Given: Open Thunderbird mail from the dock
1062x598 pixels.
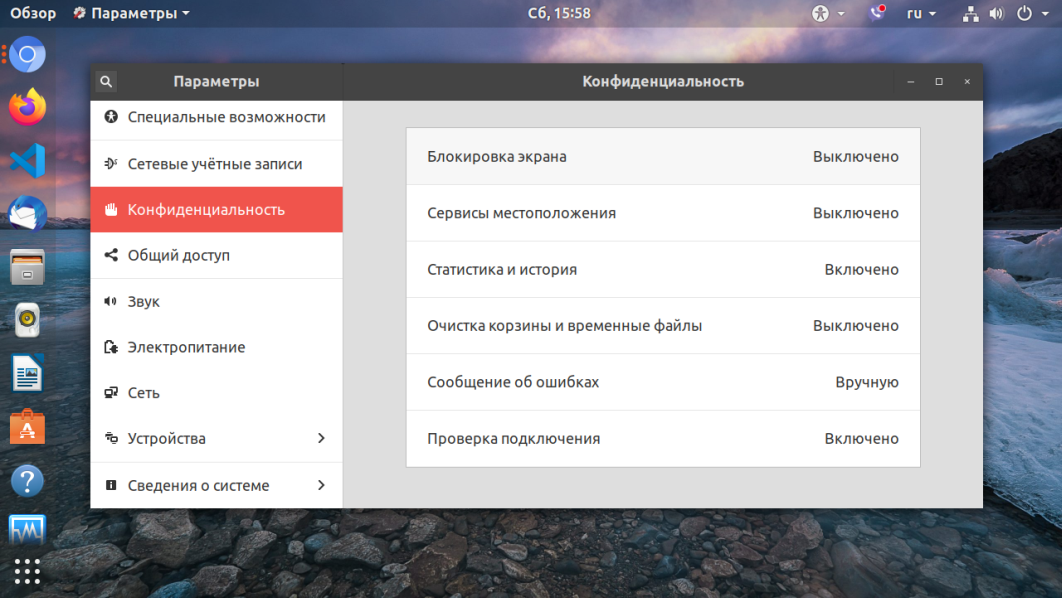Looking at the screenshot, I should (27, 214).
